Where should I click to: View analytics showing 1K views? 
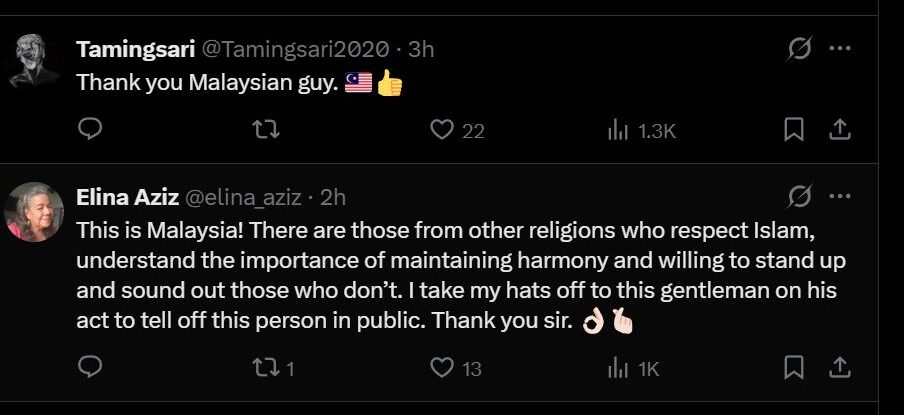[x=634, y=369]
